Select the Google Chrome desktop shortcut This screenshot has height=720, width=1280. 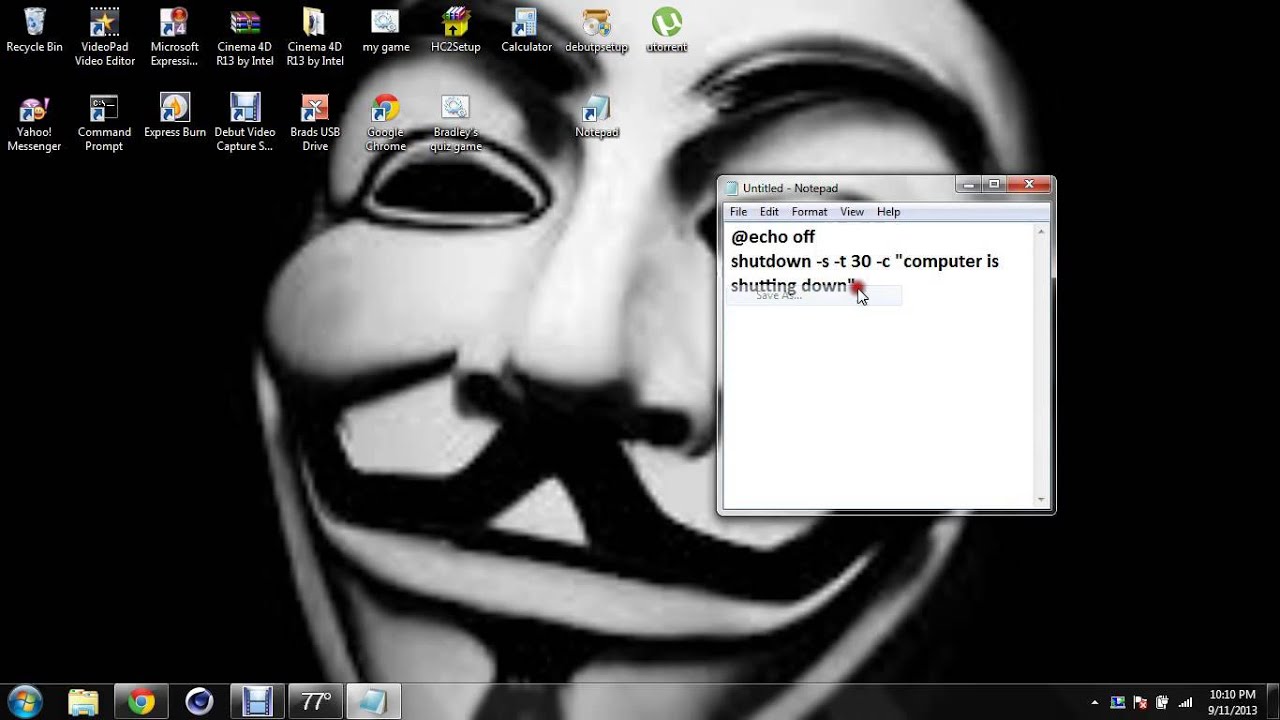(385, 123)
